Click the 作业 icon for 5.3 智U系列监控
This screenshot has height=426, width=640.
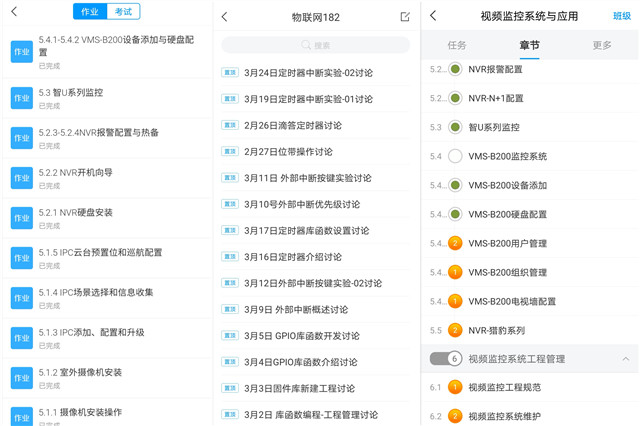[x=21, y=97]
